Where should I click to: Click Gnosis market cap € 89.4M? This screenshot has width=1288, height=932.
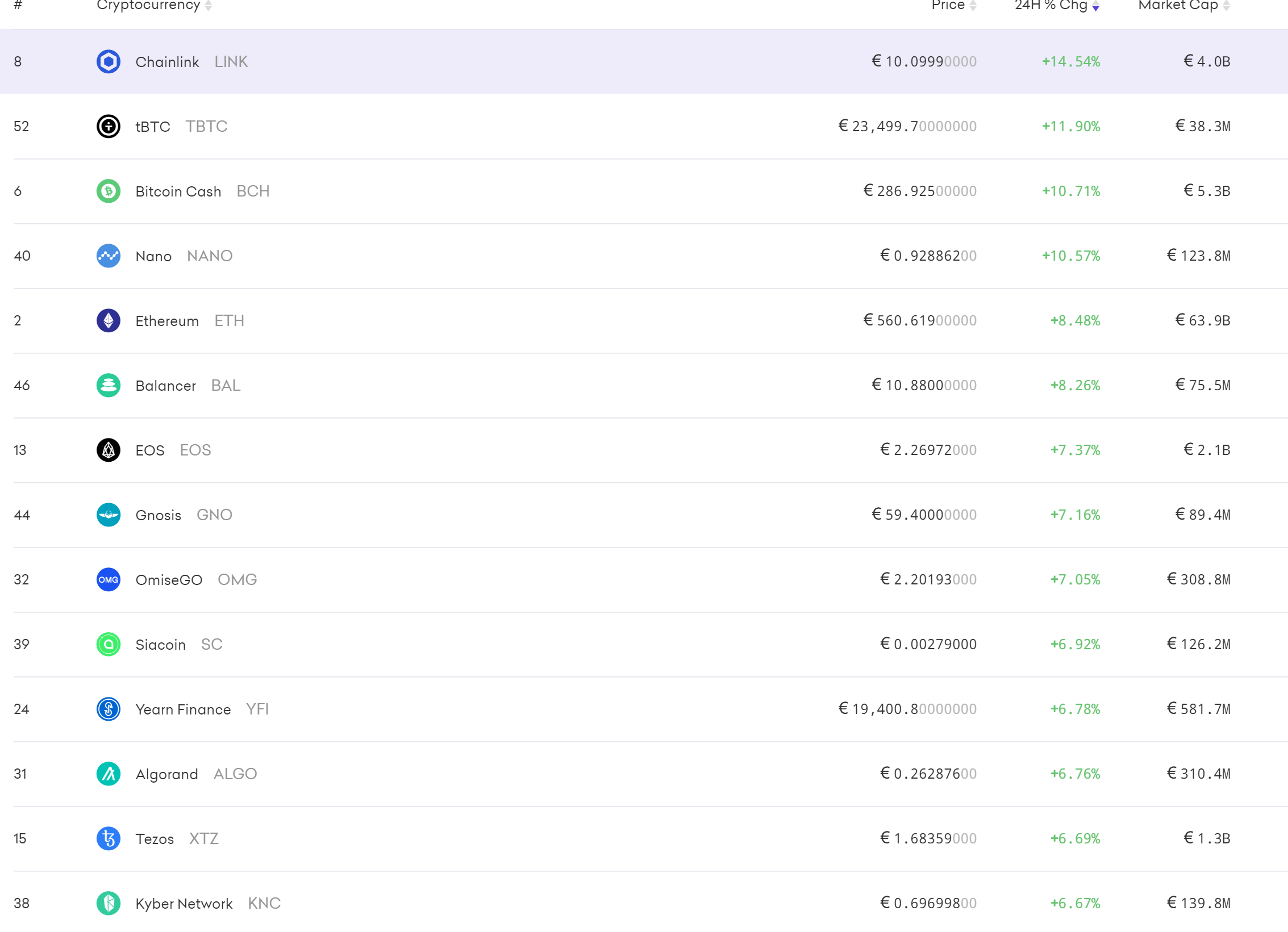[x=1203, y=515]
